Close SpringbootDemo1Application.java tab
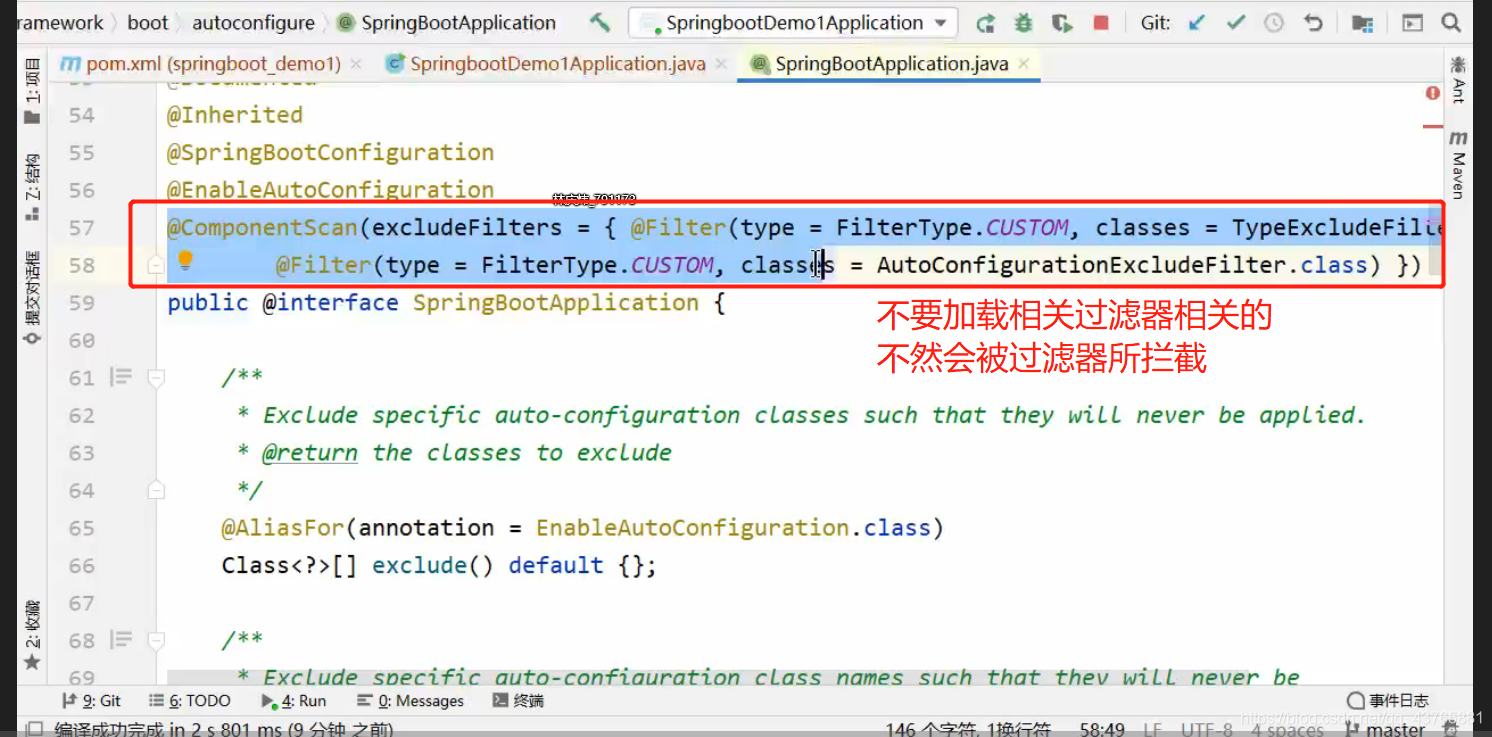 click(720, 64)
